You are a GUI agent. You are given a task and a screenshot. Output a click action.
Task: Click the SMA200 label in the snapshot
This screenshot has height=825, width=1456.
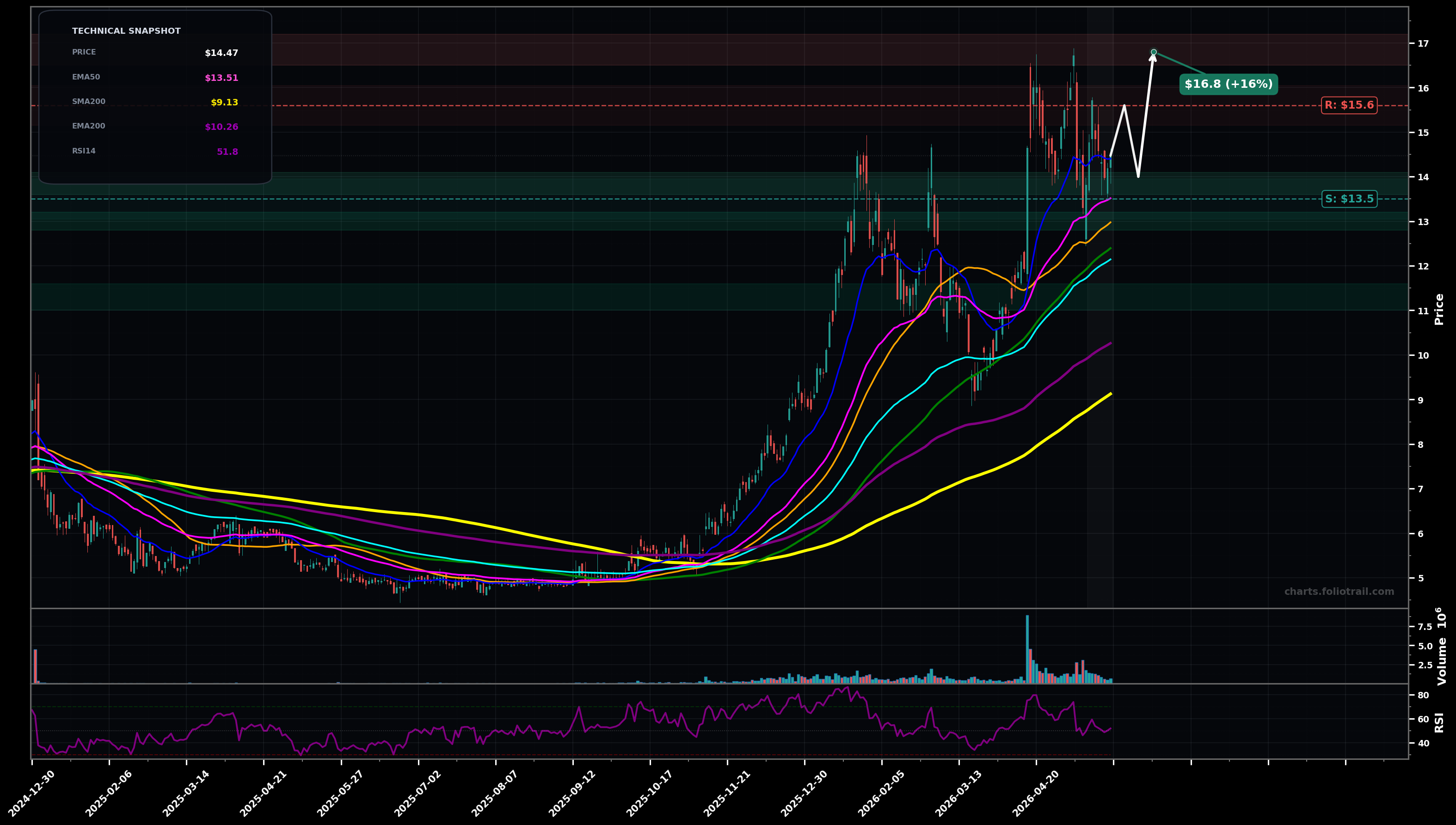(89, 102)
